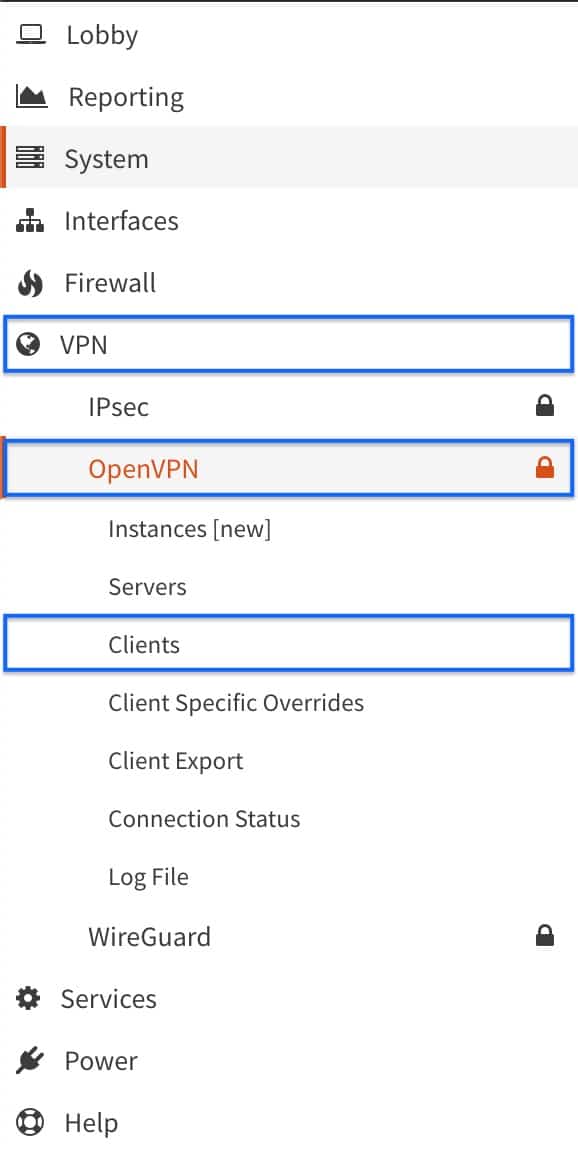Open the Clients page under OpenVPN

289,644
